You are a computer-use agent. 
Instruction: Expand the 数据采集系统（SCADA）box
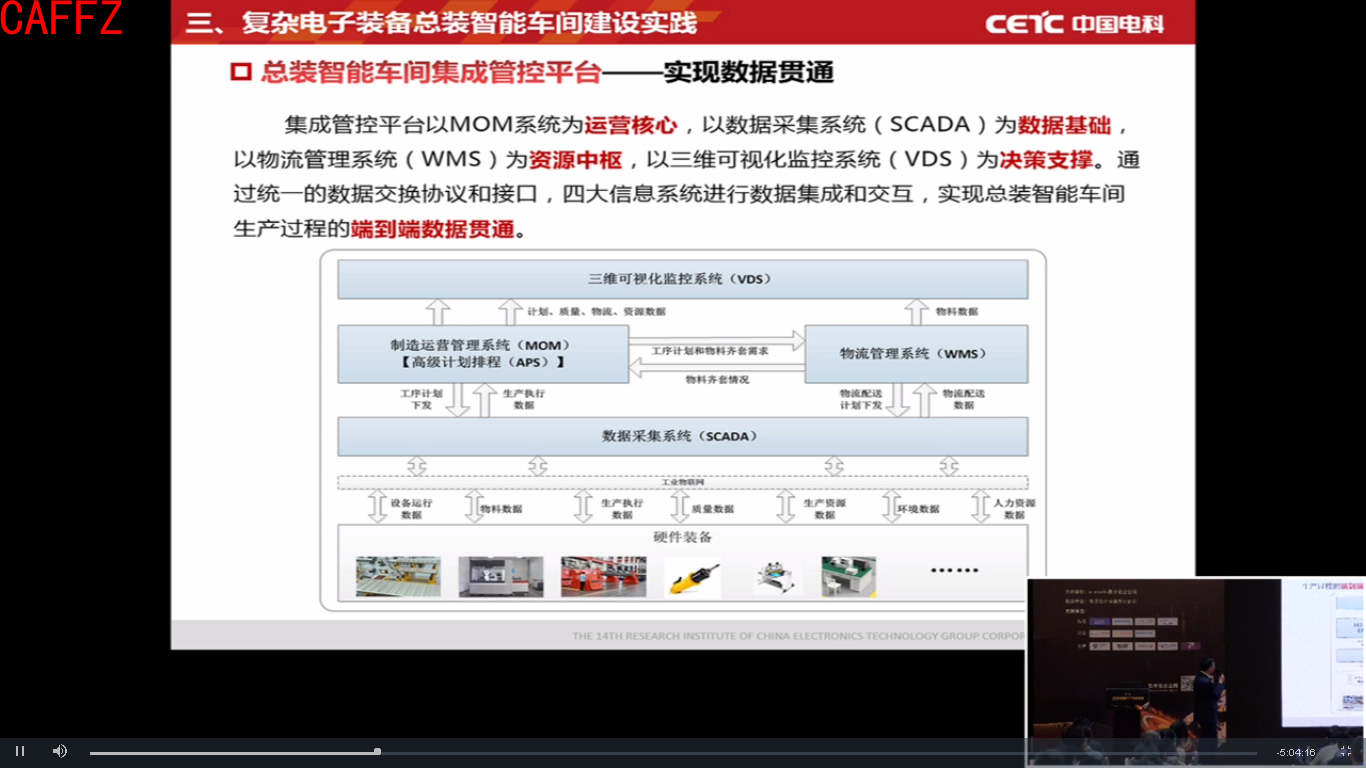[683, 436]
